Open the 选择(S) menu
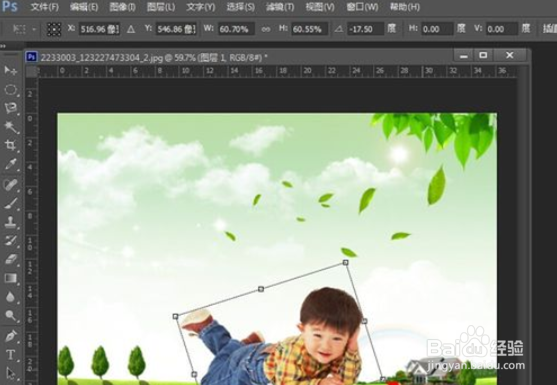557x385 pixels. point(240,7)
